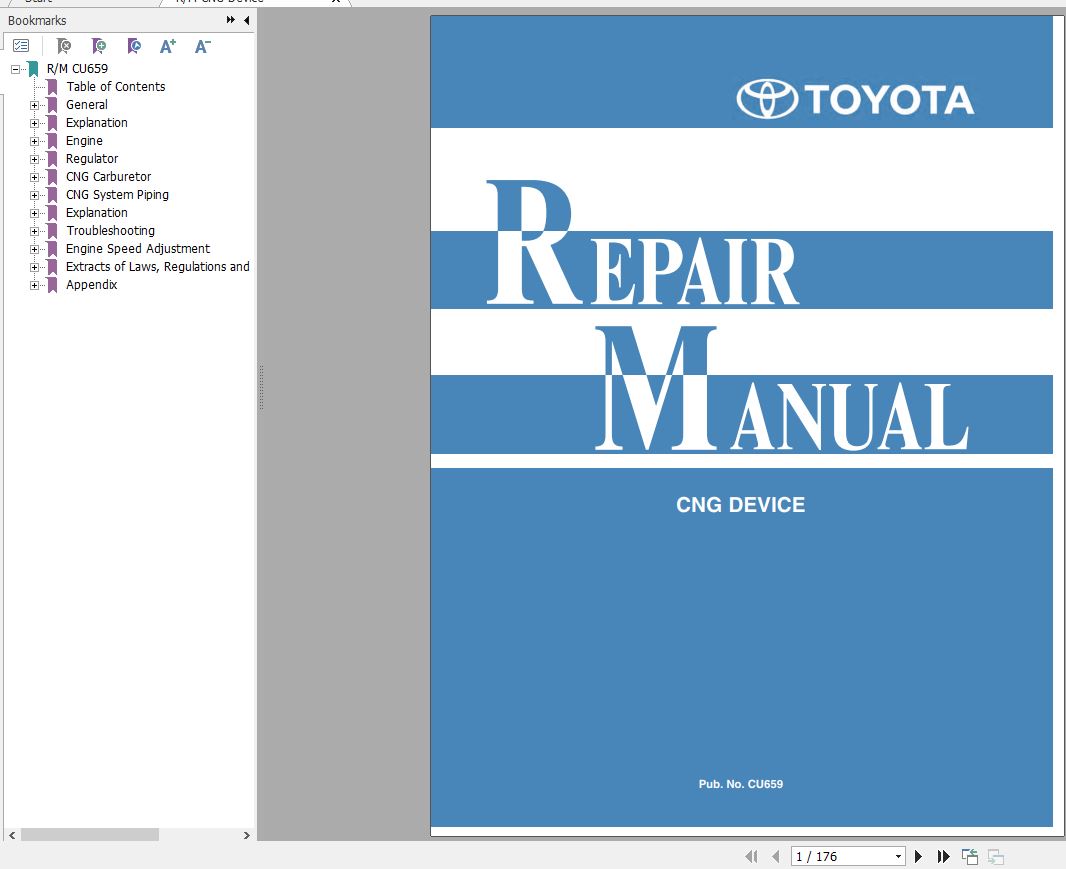The height and width of the screenshot is (869, 1066).
Task: Select Extracts of Laws, Regulations bookmark label
Action: coord(158,267)
